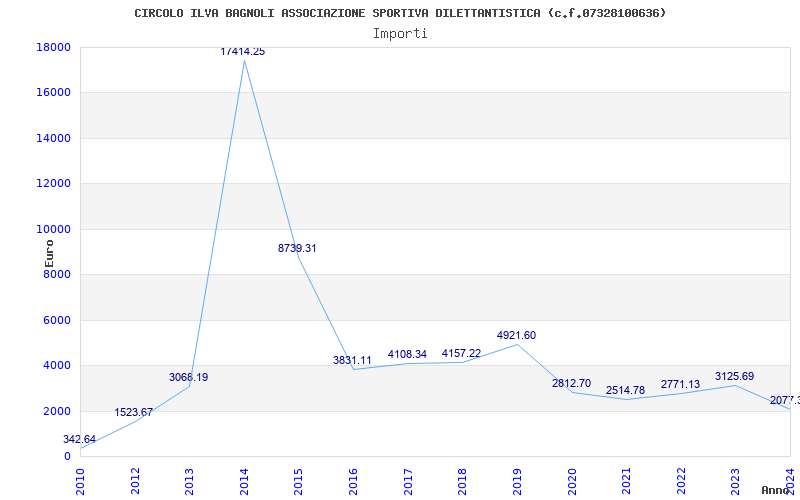The height and width of the screenshot is (500, 800).
Task: Select the 2771.13 data label
Action: pyautogui.click(x=681, y=384)
